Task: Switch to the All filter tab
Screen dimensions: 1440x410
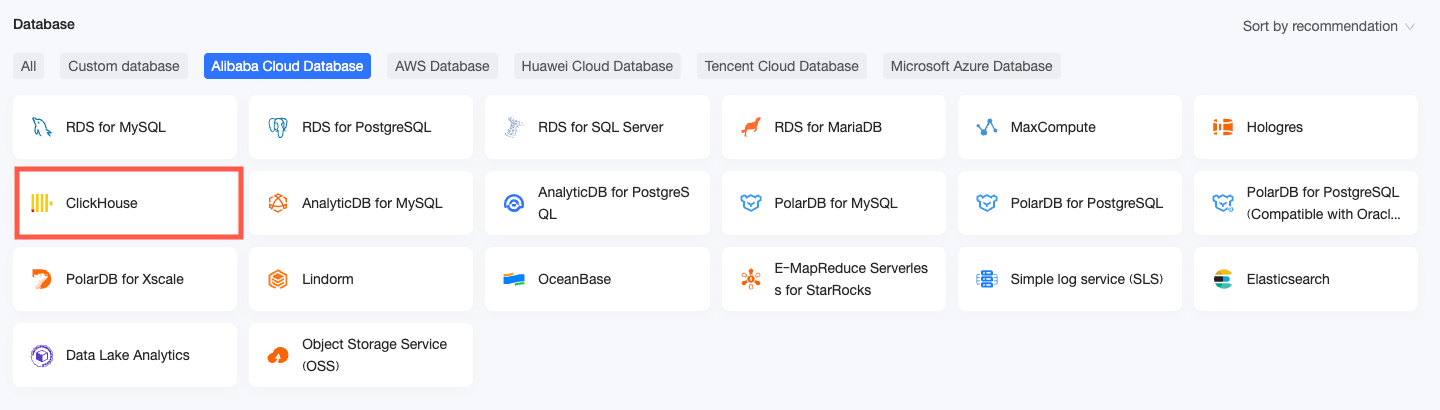Action: pyautogui.click(x=28, y=66)
